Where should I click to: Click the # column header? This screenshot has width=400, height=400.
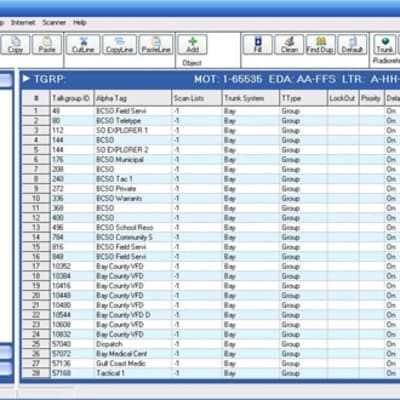(x=36, y=98)
